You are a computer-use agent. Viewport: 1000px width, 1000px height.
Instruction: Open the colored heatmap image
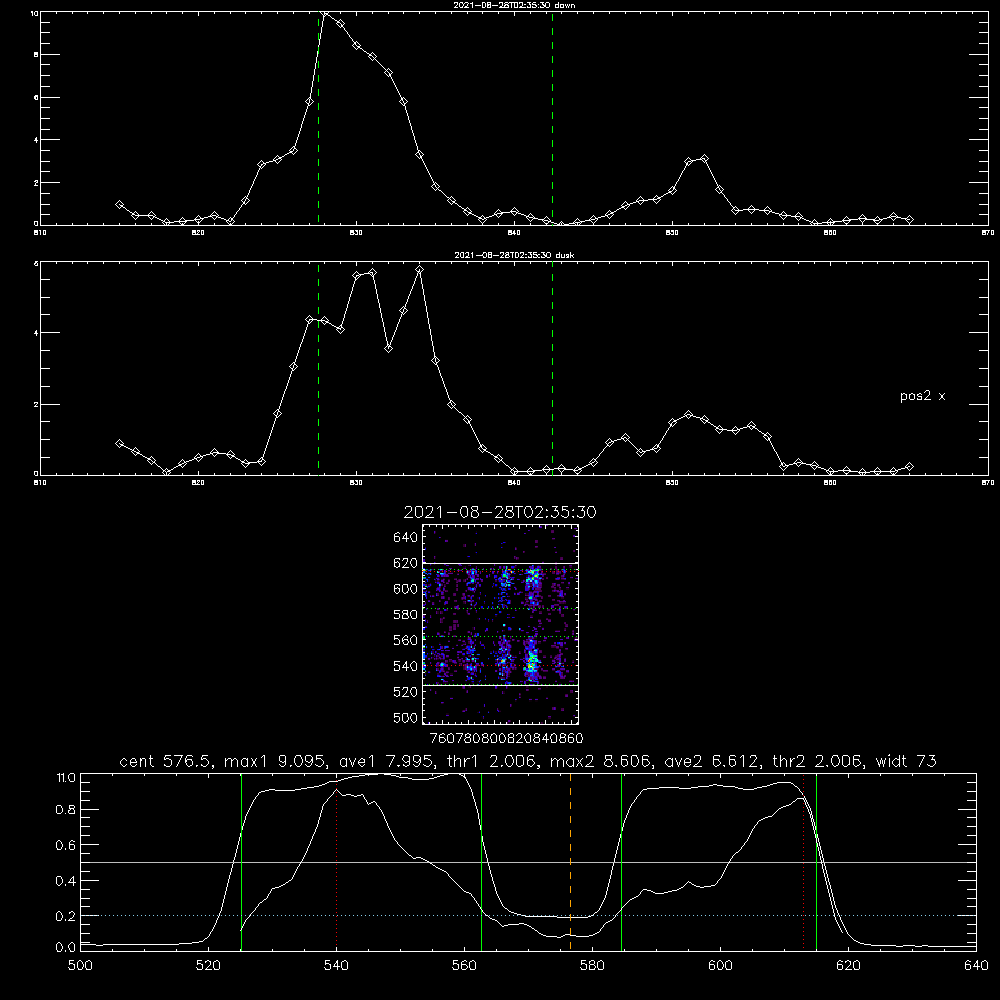tap(501, 624)
